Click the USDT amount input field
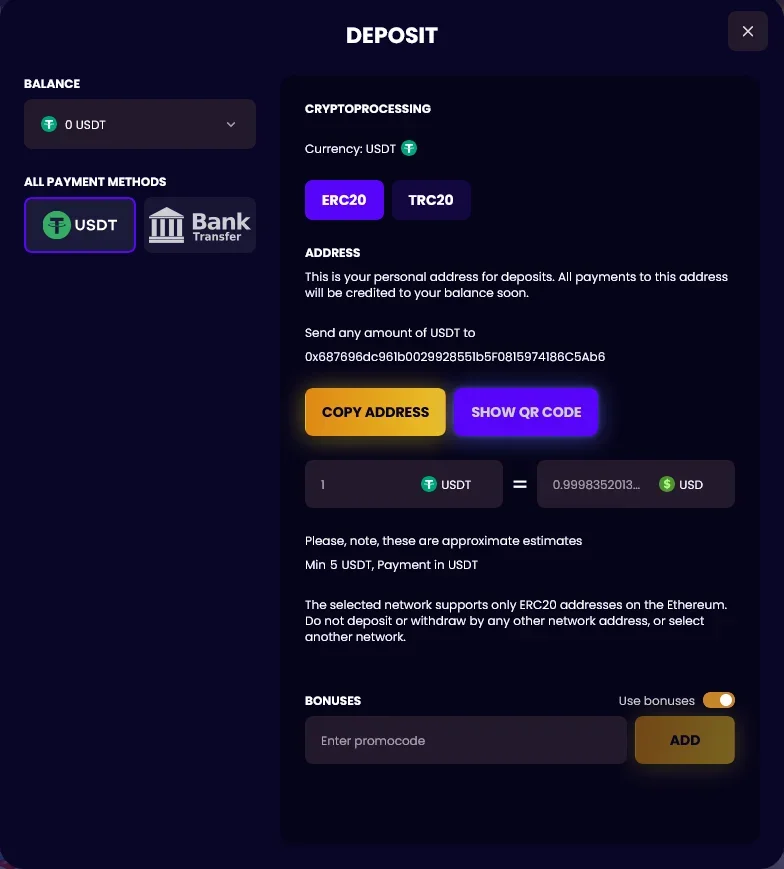Image resolution: width=784 pixels, height=869 pixels. (360, 484)
